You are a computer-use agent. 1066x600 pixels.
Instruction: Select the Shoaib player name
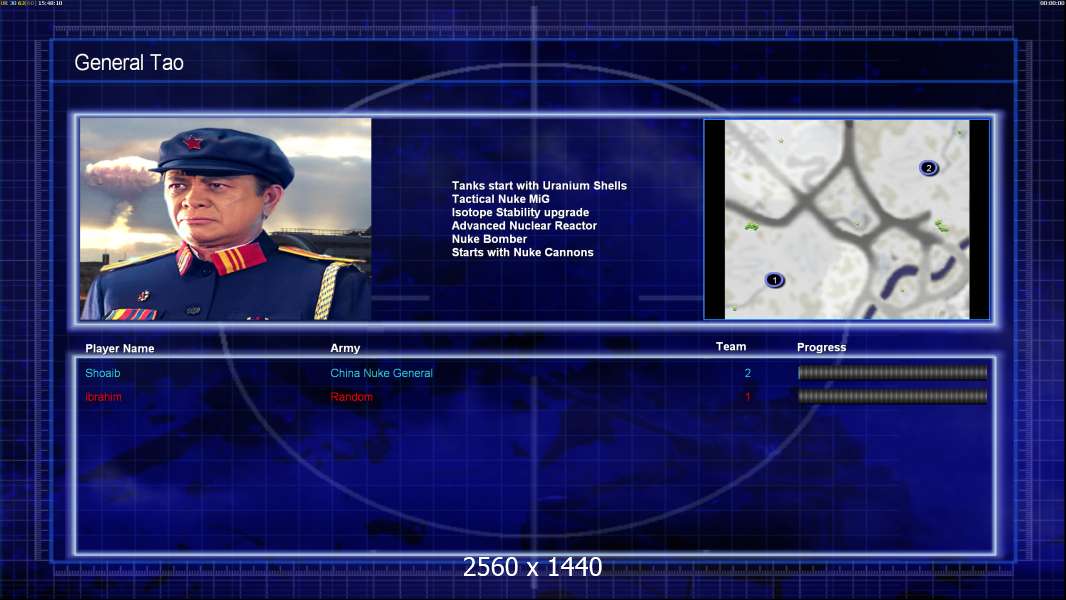(x=103, y=374)
